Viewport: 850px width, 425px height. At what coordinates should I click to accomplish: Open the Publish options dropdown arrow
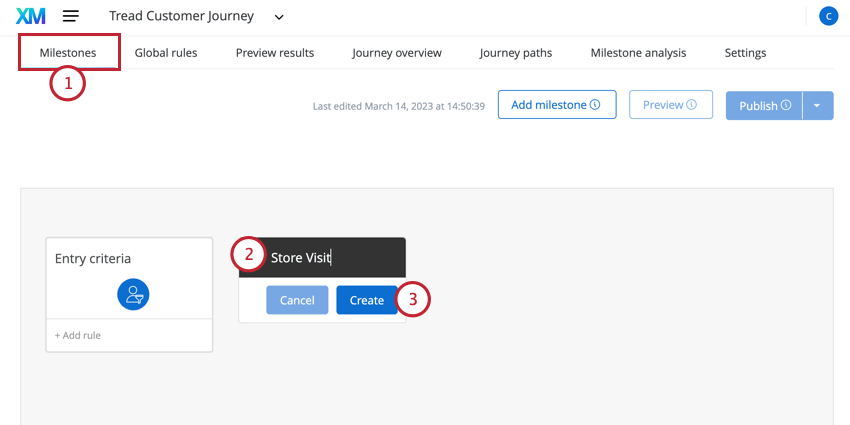click(818, 105)
